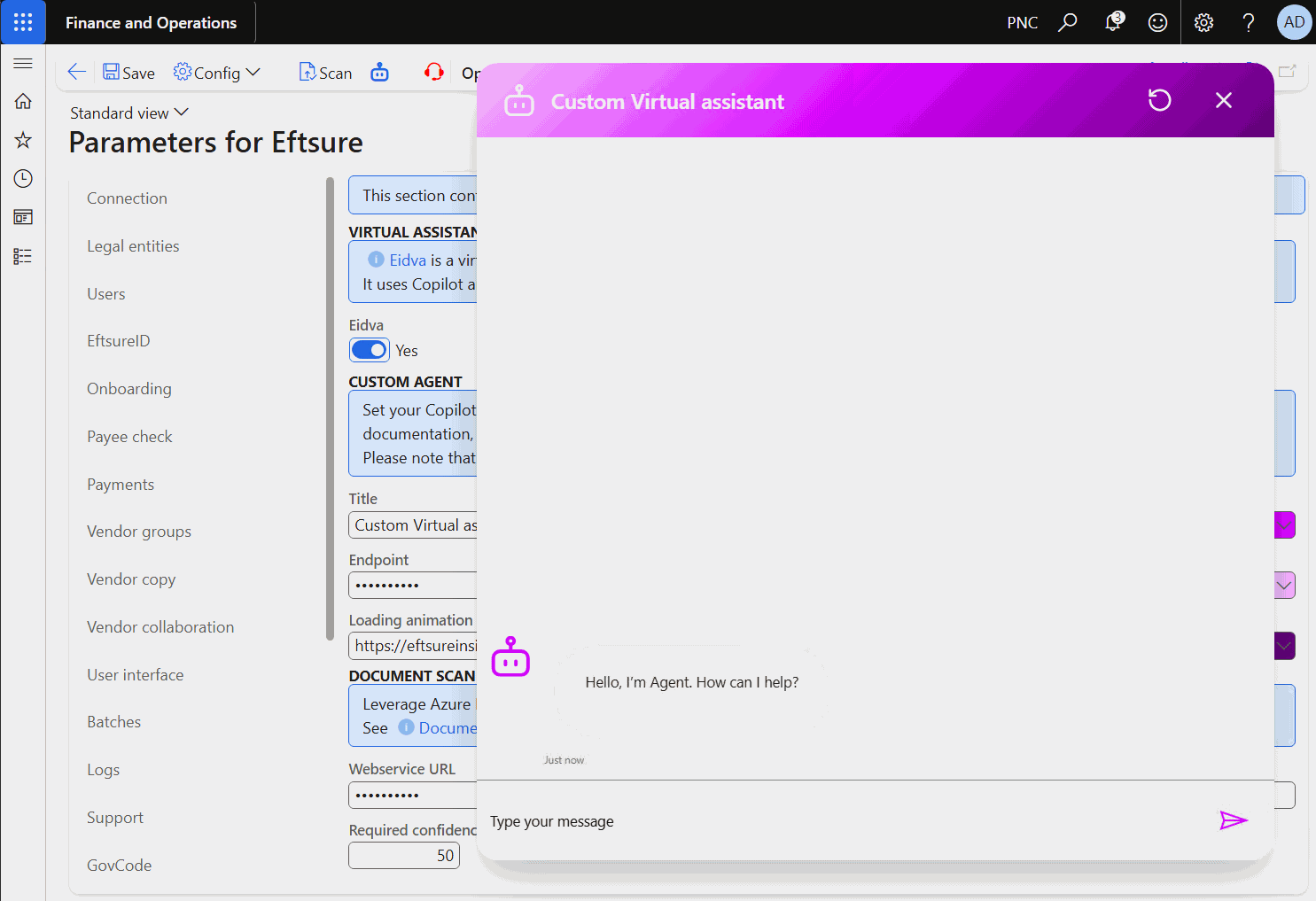Click the blue robot assistant toolbar icon
The height and width of the screenshot is (901, 1316).
click(x=379, y=73)
